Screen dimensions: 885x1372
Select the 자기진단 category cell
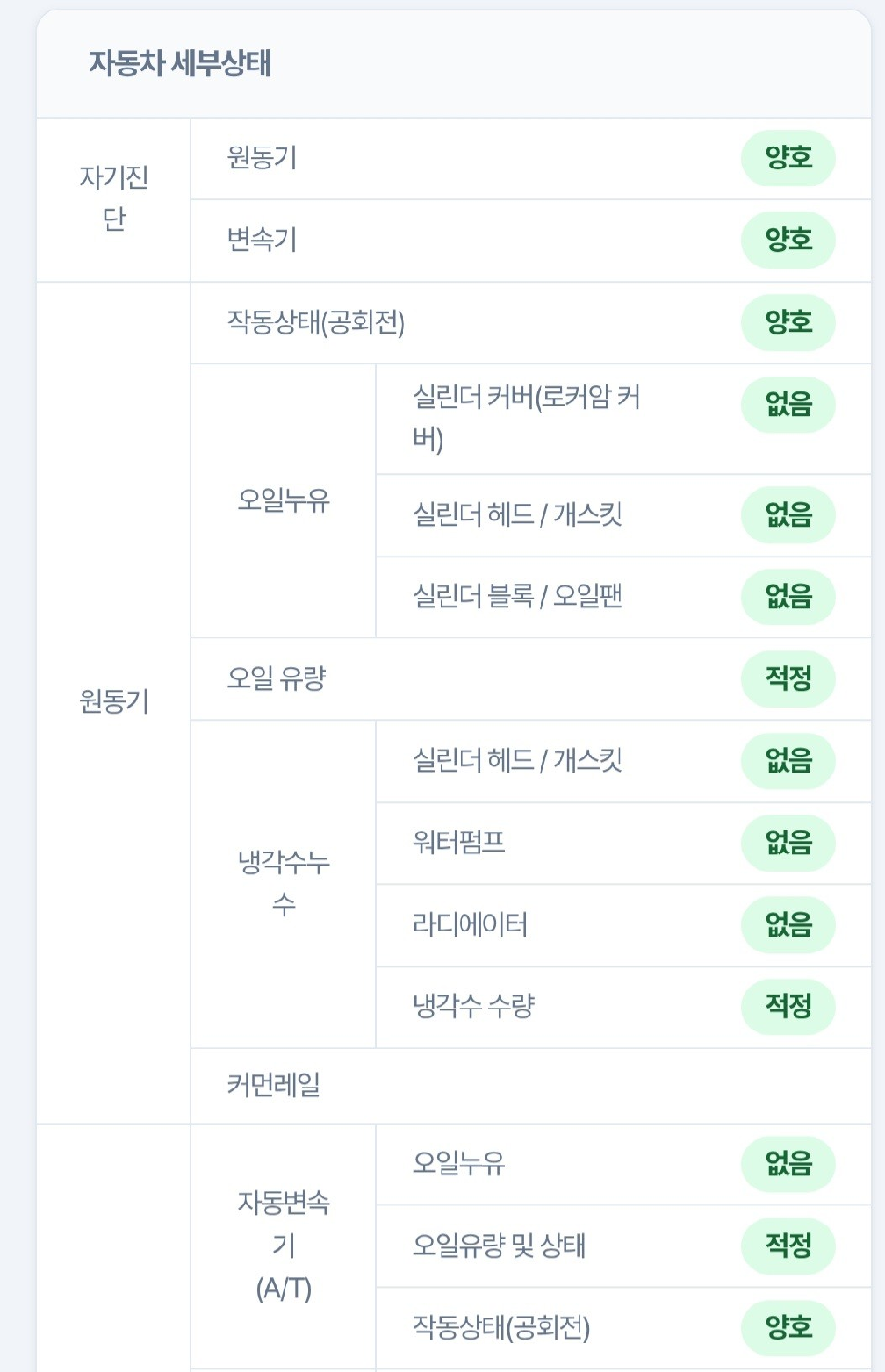[x=114, y=200]
